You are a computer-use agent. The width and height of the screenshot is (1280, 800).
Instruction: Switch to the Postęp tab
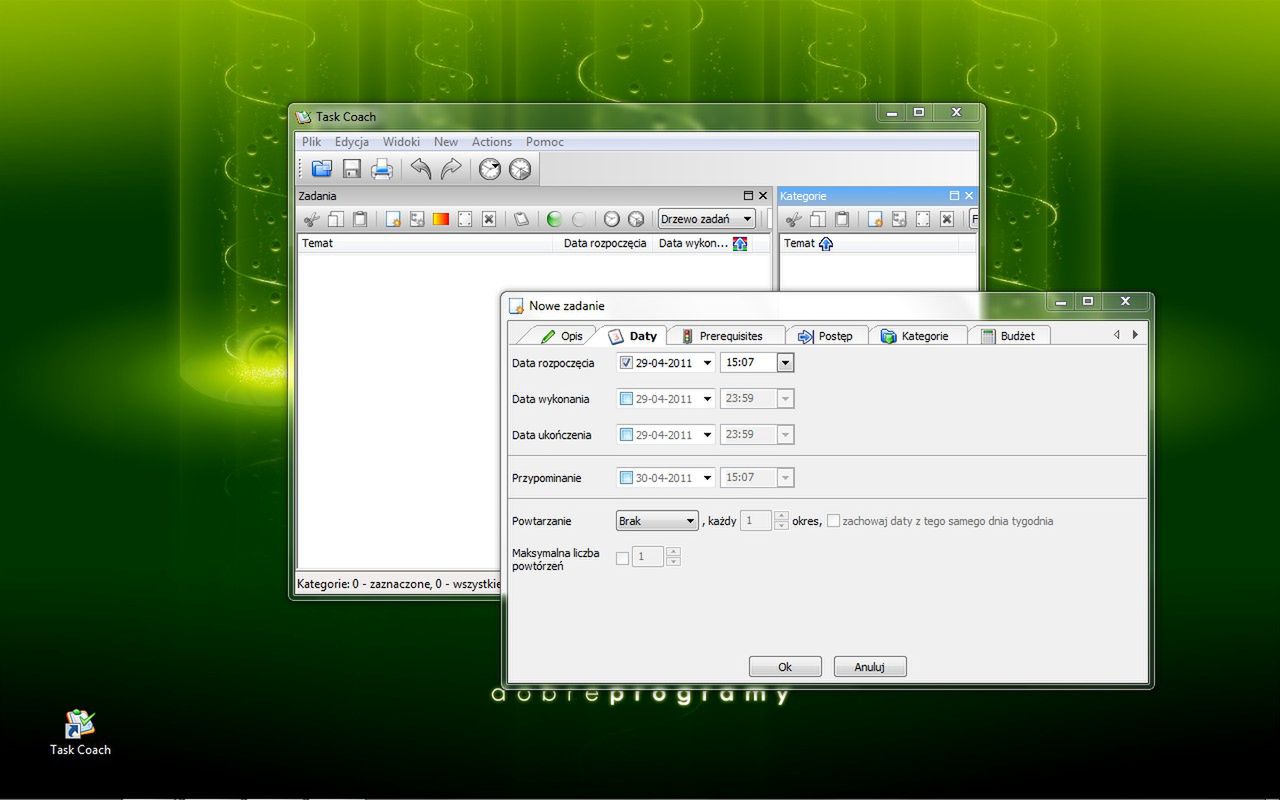(825, 336)
